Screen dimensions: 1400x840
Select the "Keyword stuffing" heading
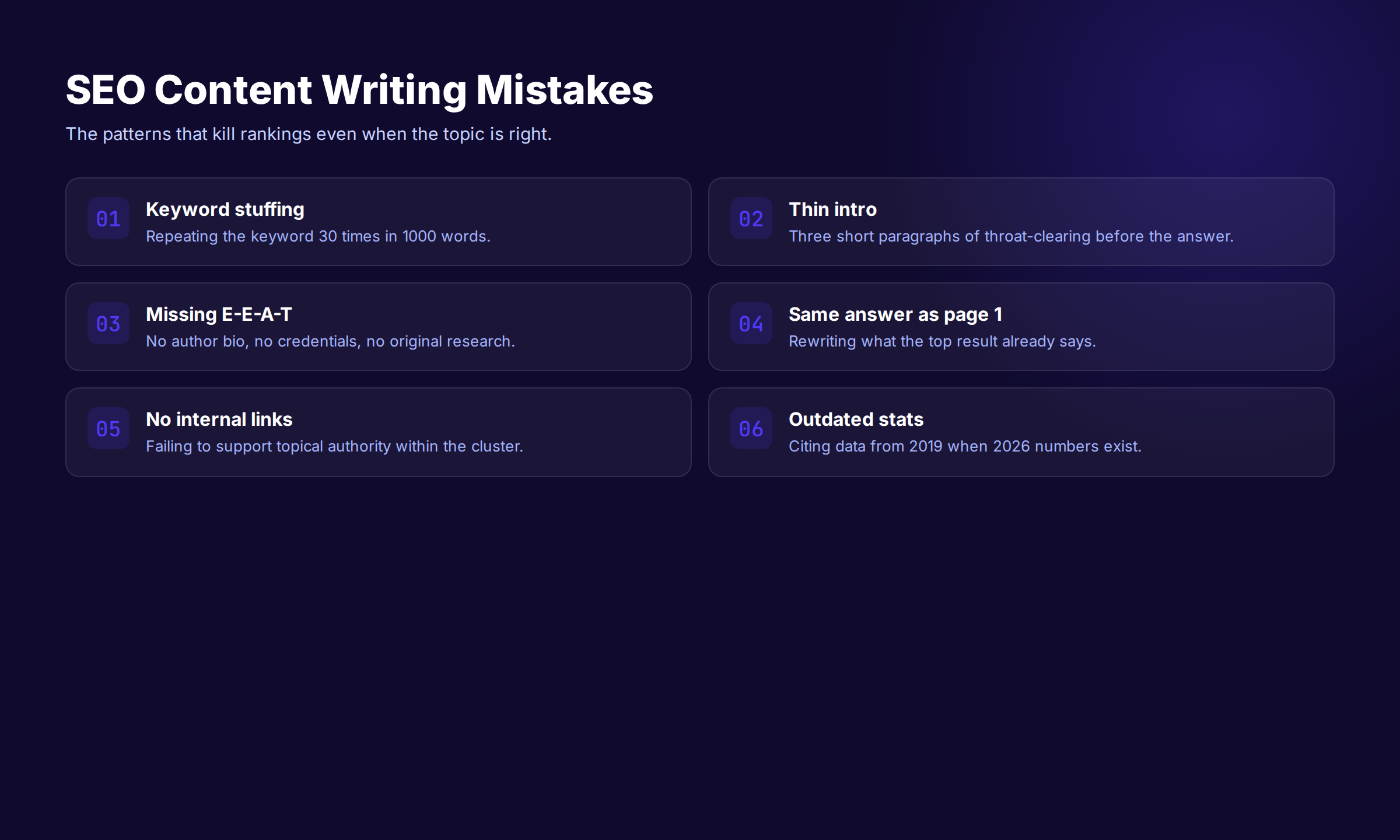click(225, 209)
